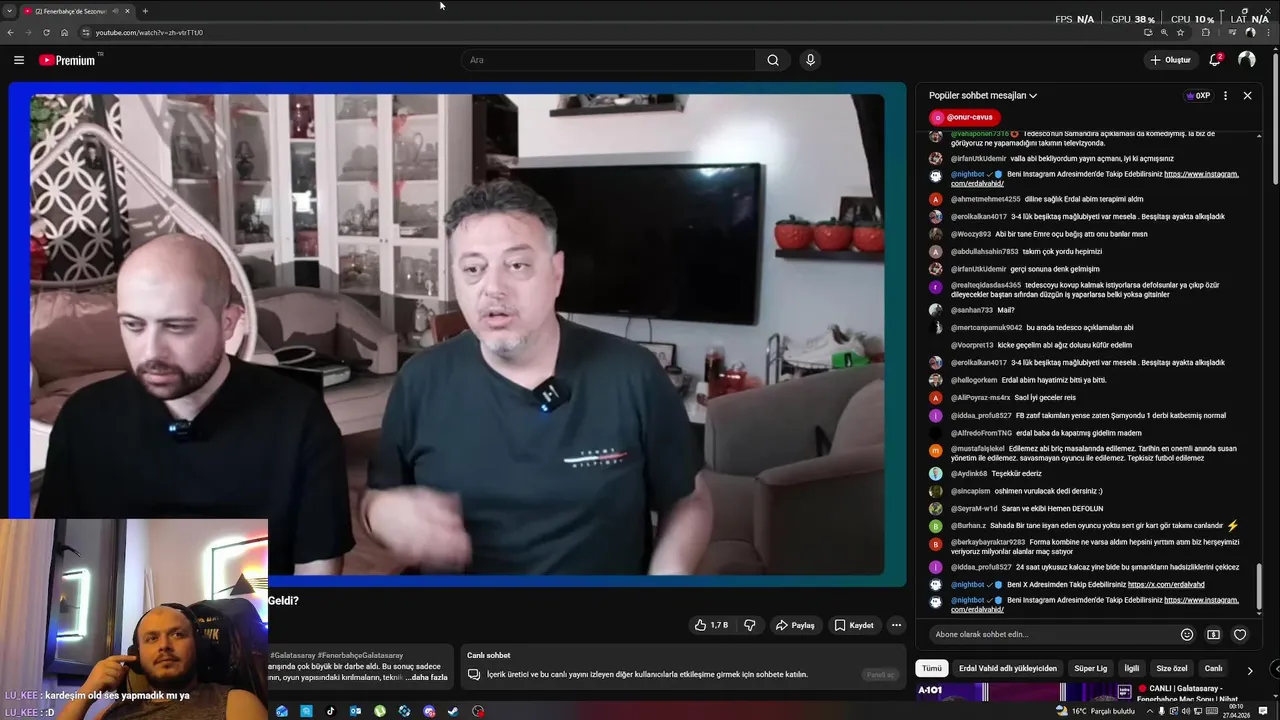Like the video with thumbs up
Screen dimensions: 1280x720
712,625
